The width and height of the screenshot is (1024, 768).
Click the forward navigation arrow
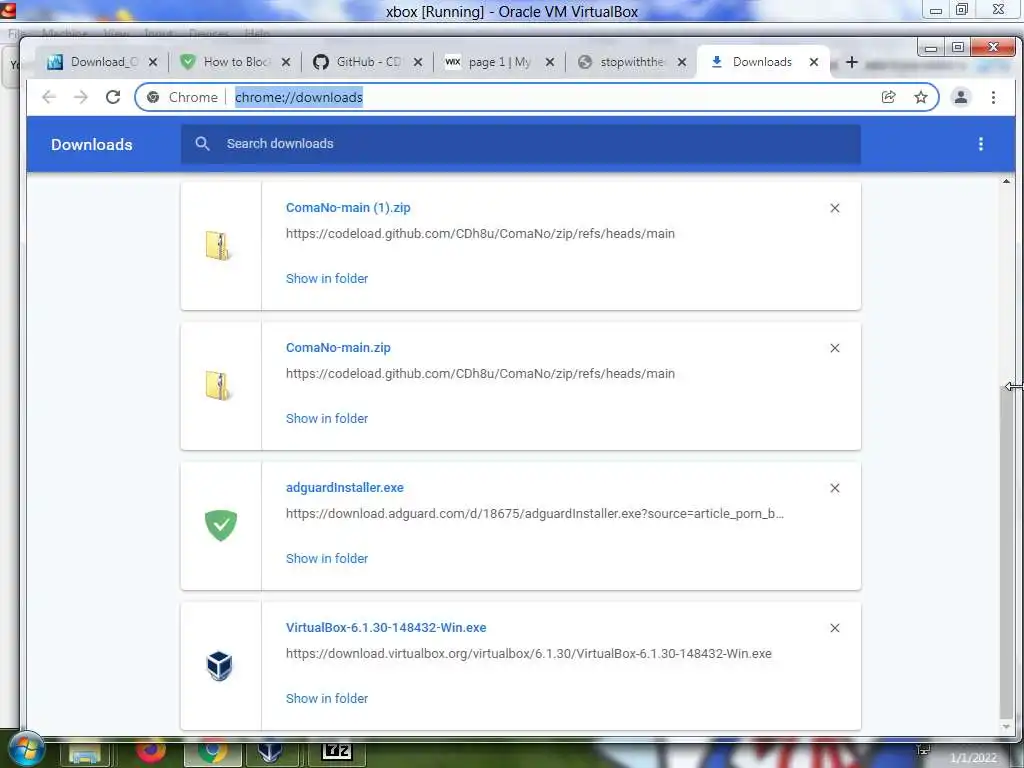[x=80, y=97]
